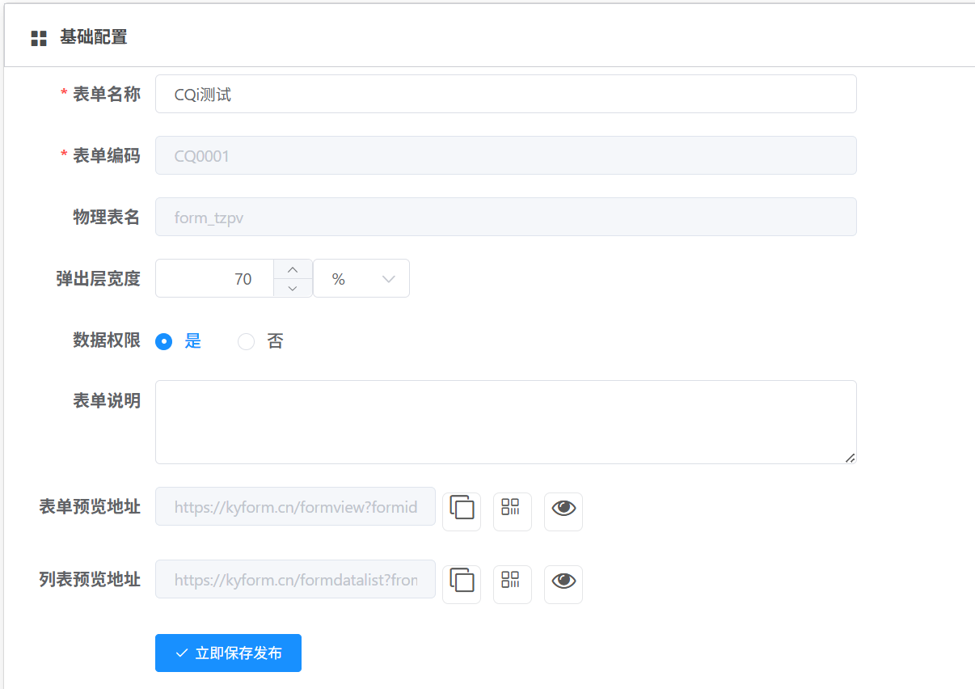The width and height of the screenshot is (975, 689).
Task: Show QR code for form preview address
Action: click(512, 508)
